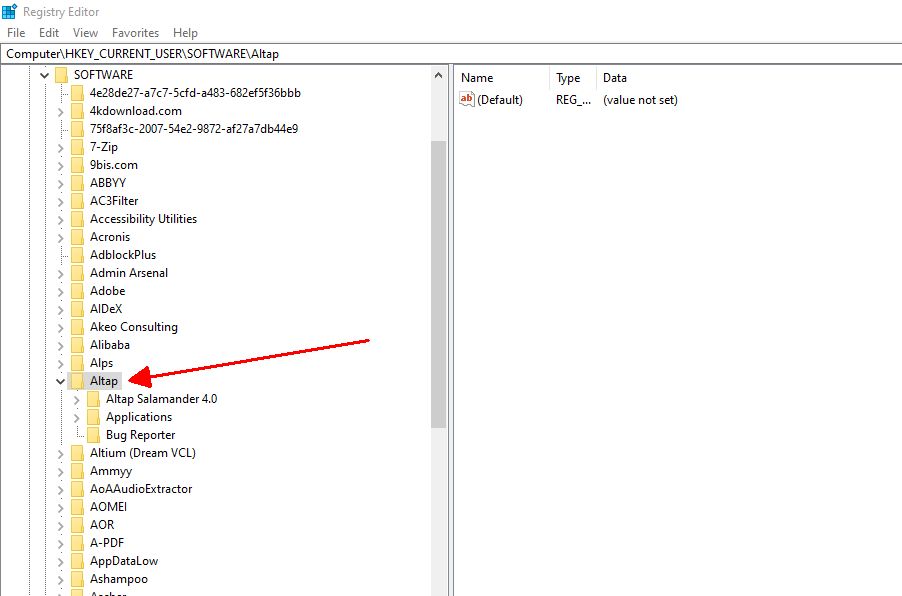
Task: Click the folder icon next to 7-Zip
Action: 77,147
